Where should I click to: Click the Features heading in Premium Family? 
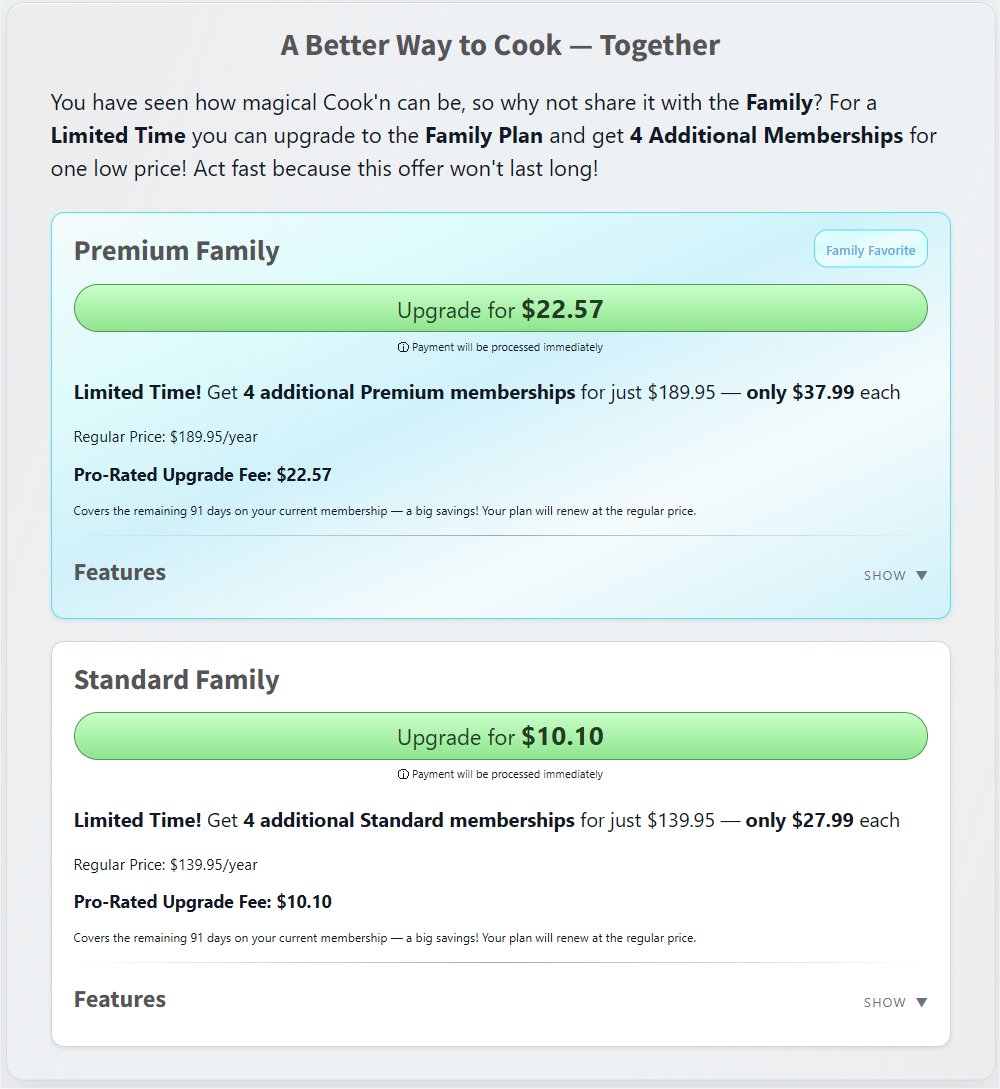click(120, 573)
